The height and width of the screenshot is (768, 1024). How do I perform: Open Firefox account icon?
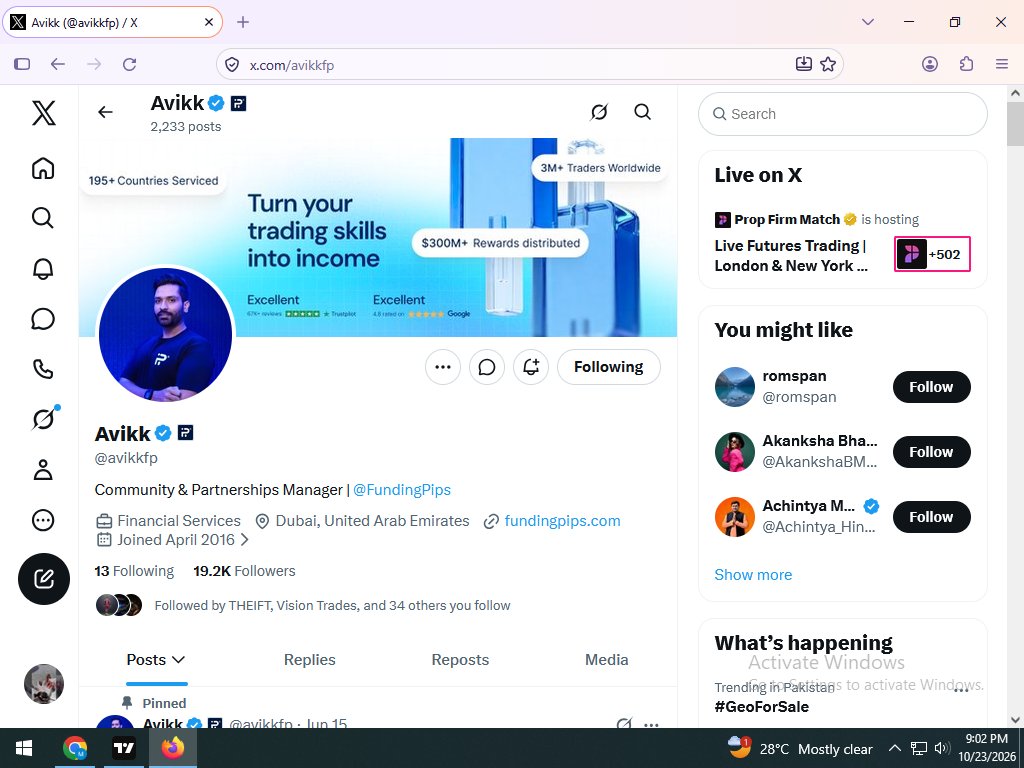tap(930, 64)
